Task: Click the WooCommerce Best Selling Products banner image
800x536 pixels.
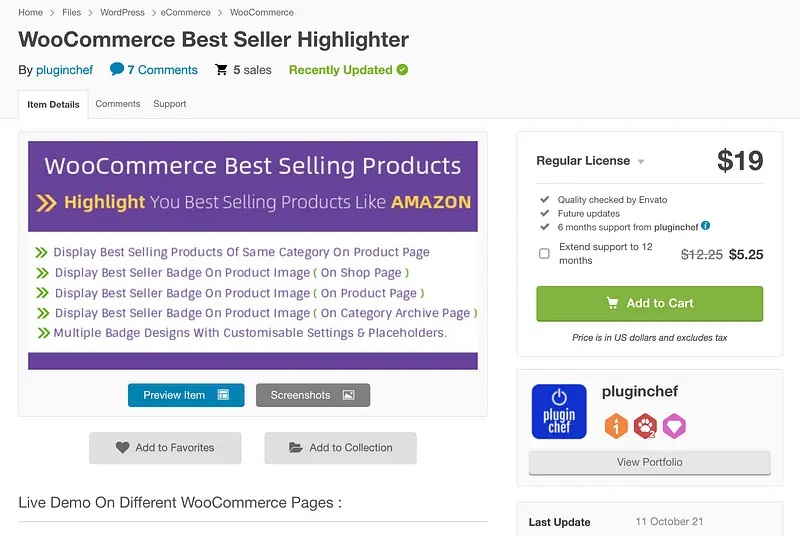Action: coord(253,255)
